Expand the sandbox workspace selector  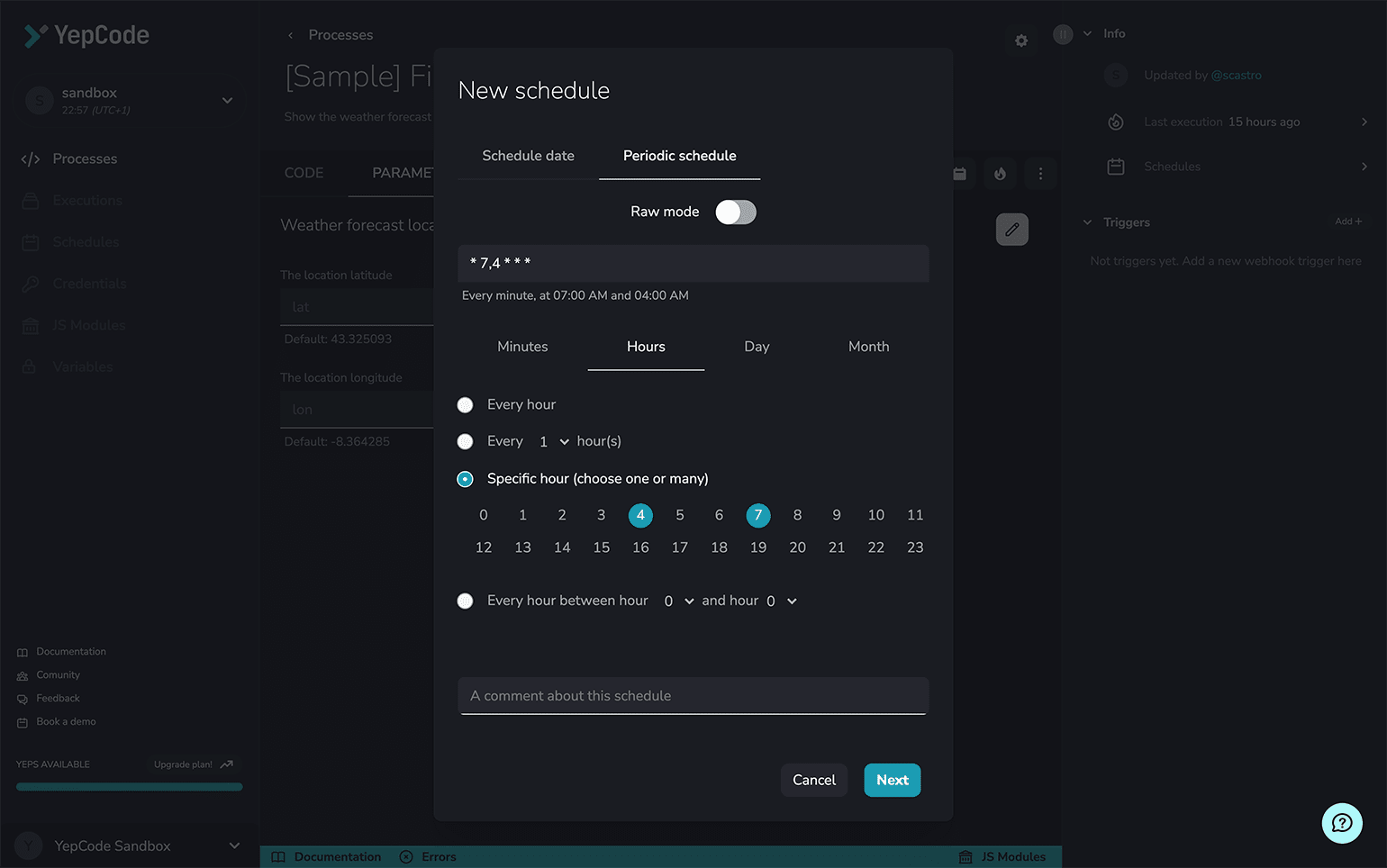227,100
